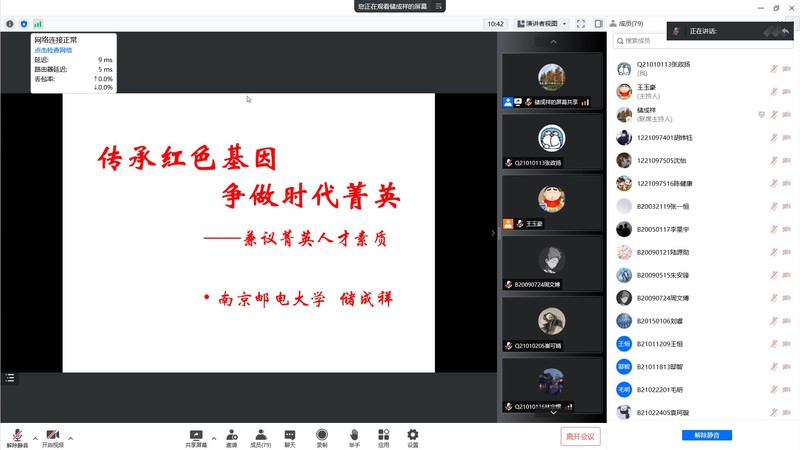Click microphone icon on member B21022201's row
The height and width of the screenshot is (450, 800).
(774, 390)
